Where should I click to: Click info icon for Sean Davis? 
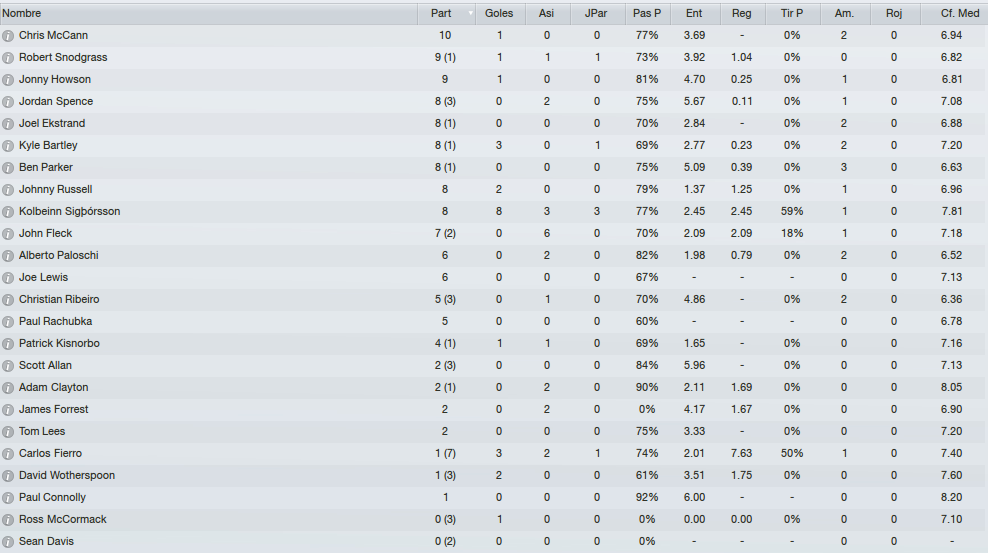point(8,542)
